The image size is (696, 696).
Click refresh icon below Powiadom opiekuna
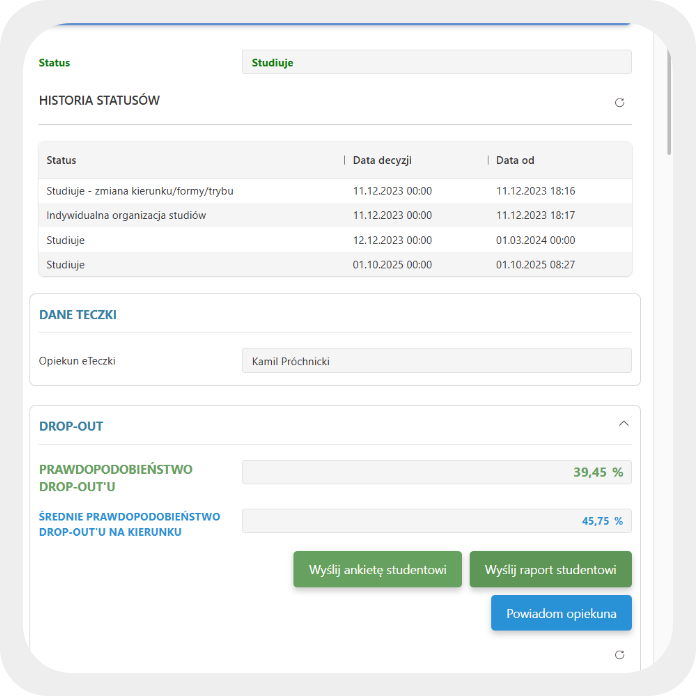point(619,654)
